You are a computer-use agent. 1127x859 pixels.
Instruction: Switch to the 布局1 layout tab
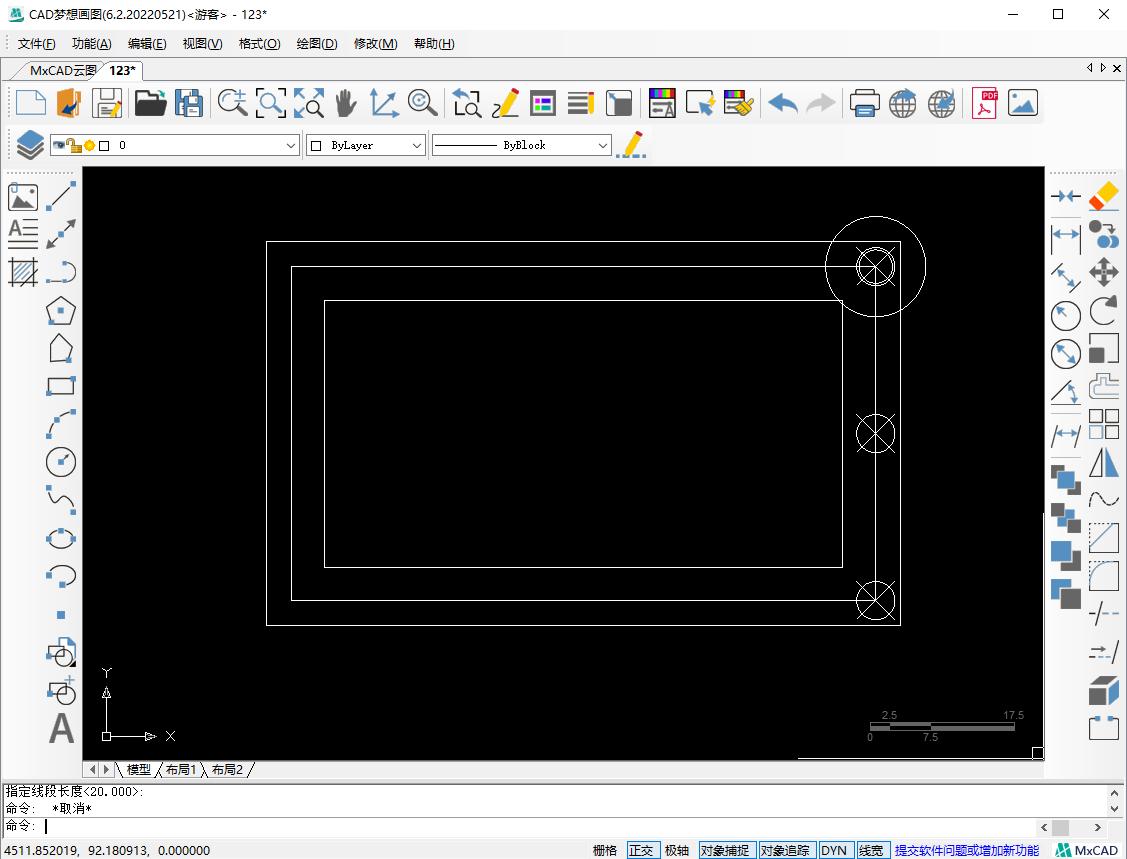pyautogui.click(x=181, y=769)
